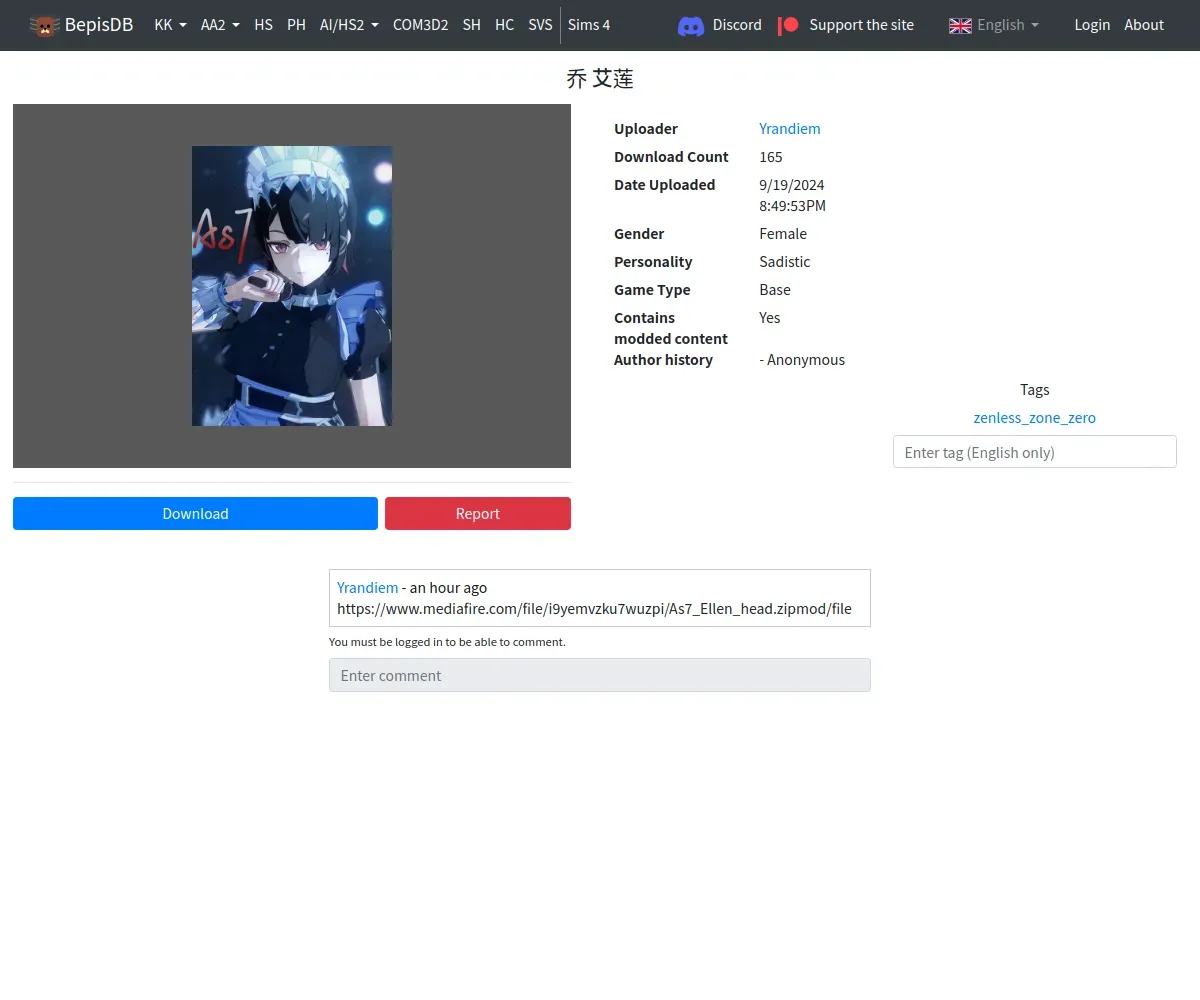Viewport: 1200px width, 1000px height.
Task: Expand the KK dropdown menu
Action: point(170,25)
